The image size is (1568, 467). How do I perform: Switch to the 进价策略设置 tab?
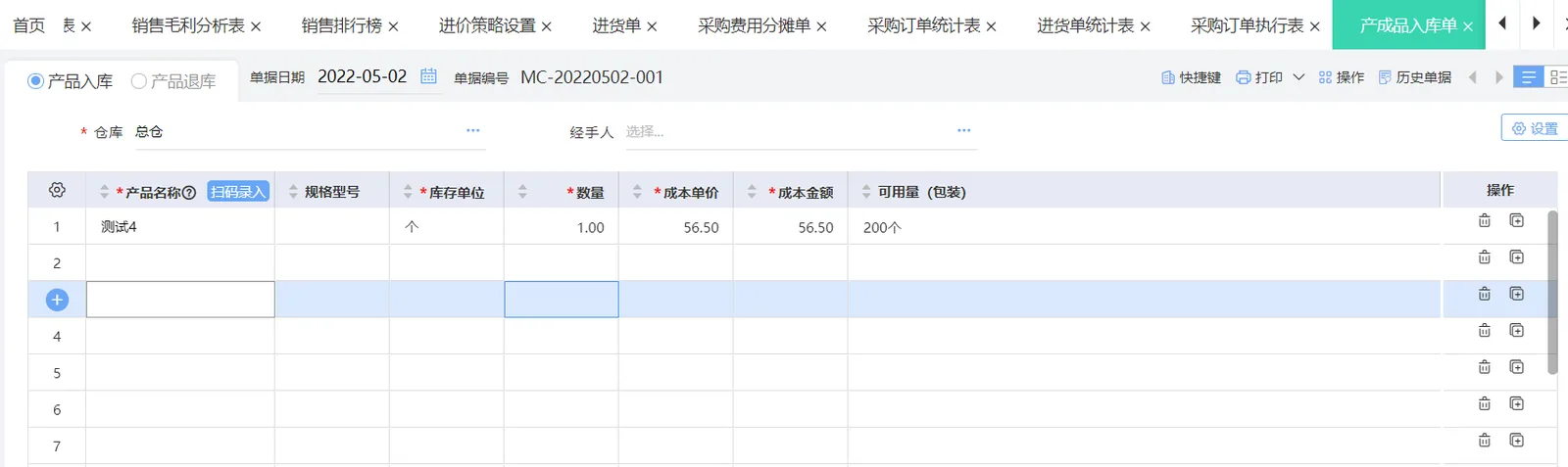click(487, 25)
